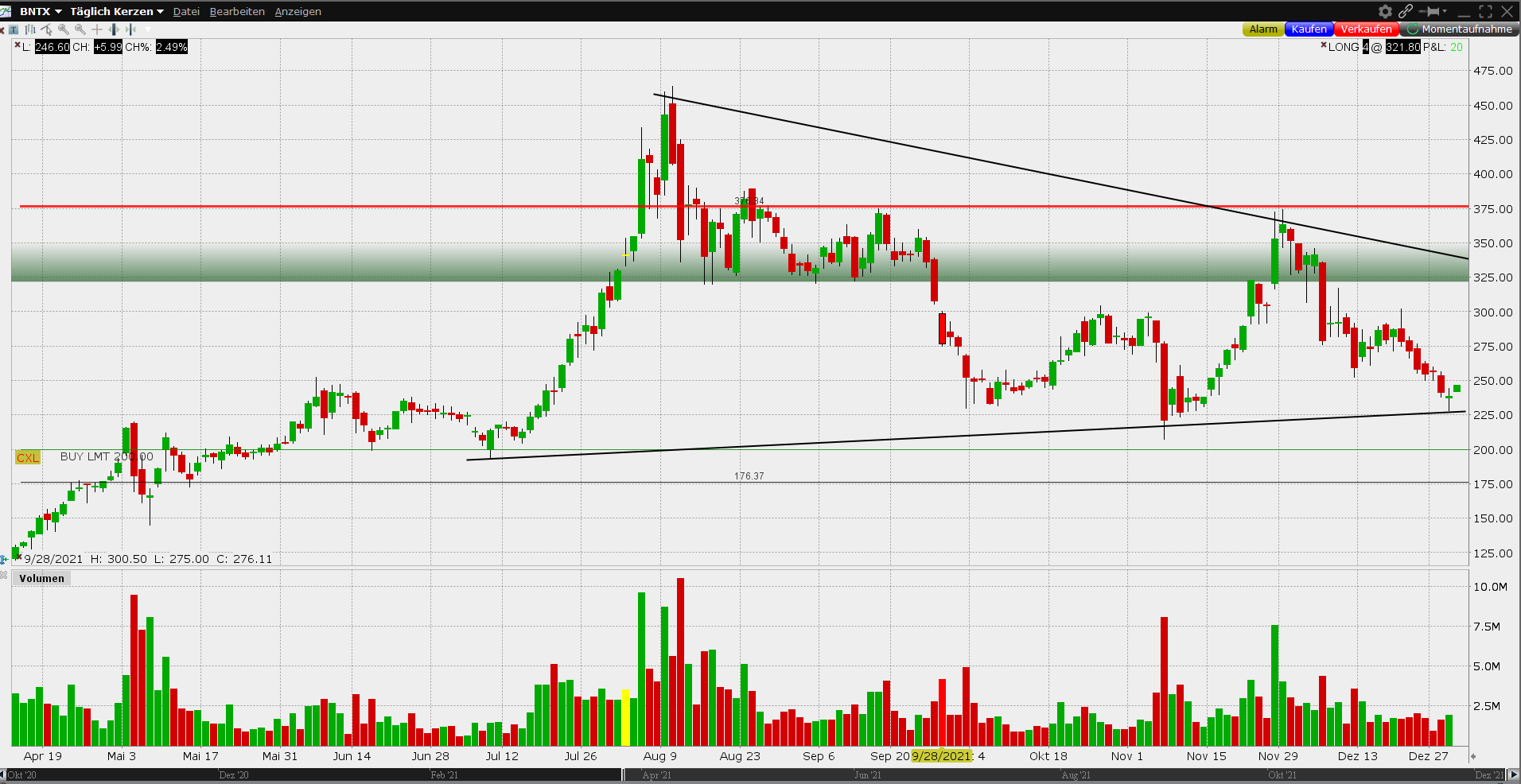This screenshot has width=1521, height=784.
Task: Click the last price value 246.60
Action: pyautogui.click(x=53, y=47)
